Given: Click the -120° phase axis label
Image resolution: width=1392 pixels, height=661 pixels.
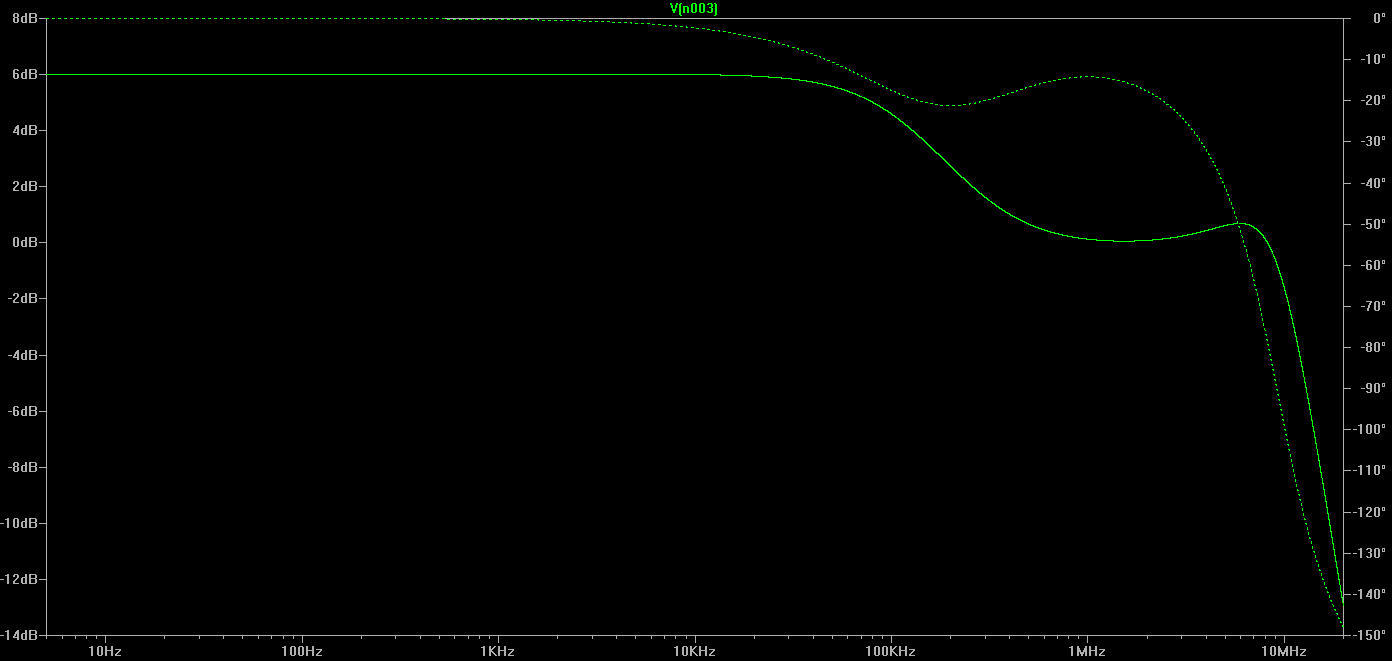Looking at the screenshot, I should point(1368,512).
